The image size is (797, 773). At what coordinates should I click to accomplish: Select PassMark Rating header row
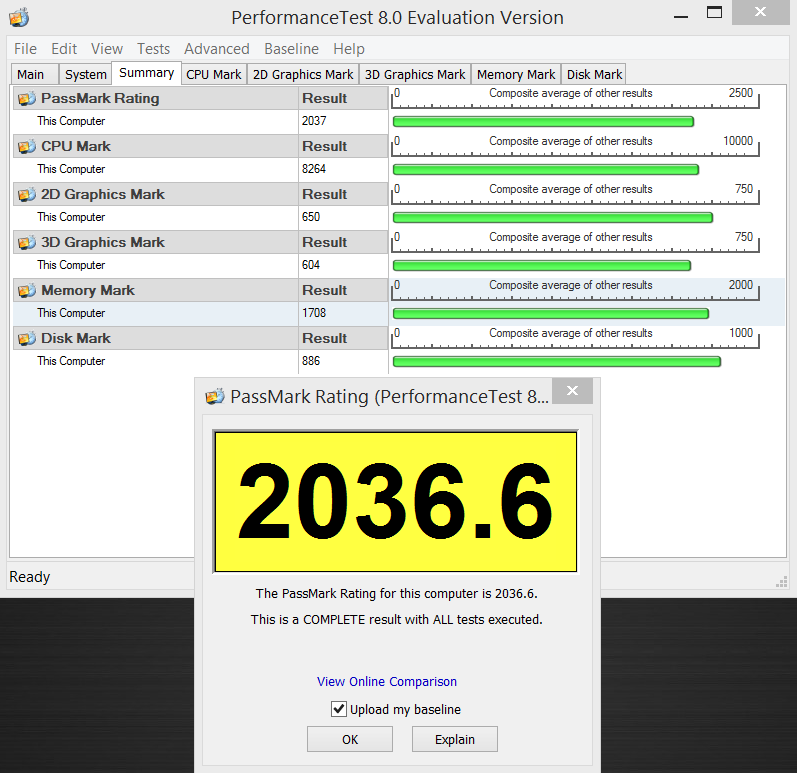point(201,98)
